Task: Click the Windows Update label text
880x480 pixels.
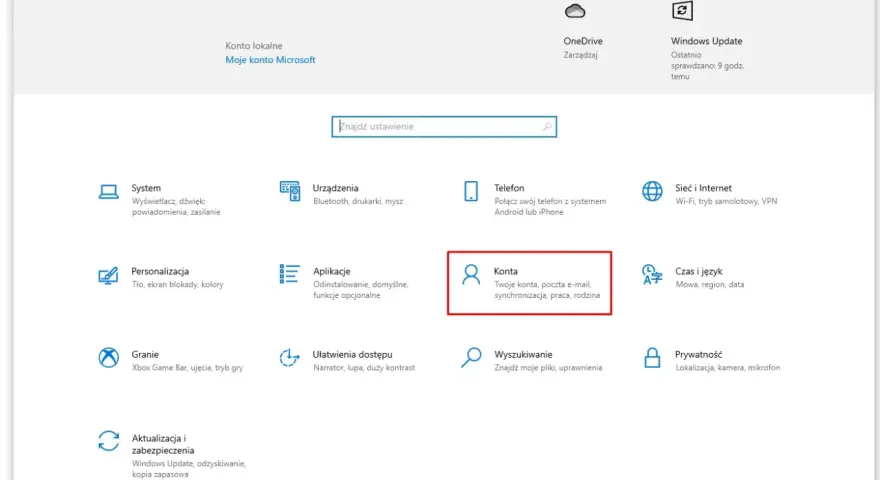Action: pos(707,41)
